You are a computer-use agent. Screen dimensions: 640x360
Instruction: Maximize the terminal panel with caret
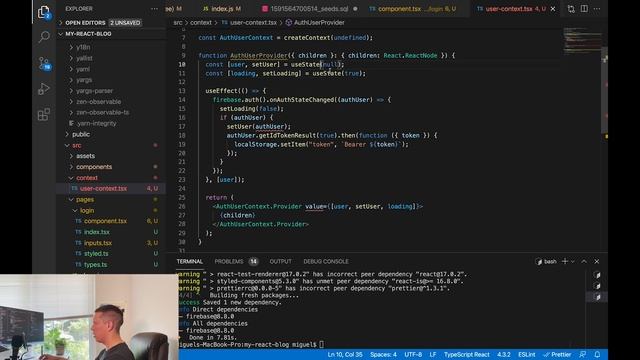(584, 261)
